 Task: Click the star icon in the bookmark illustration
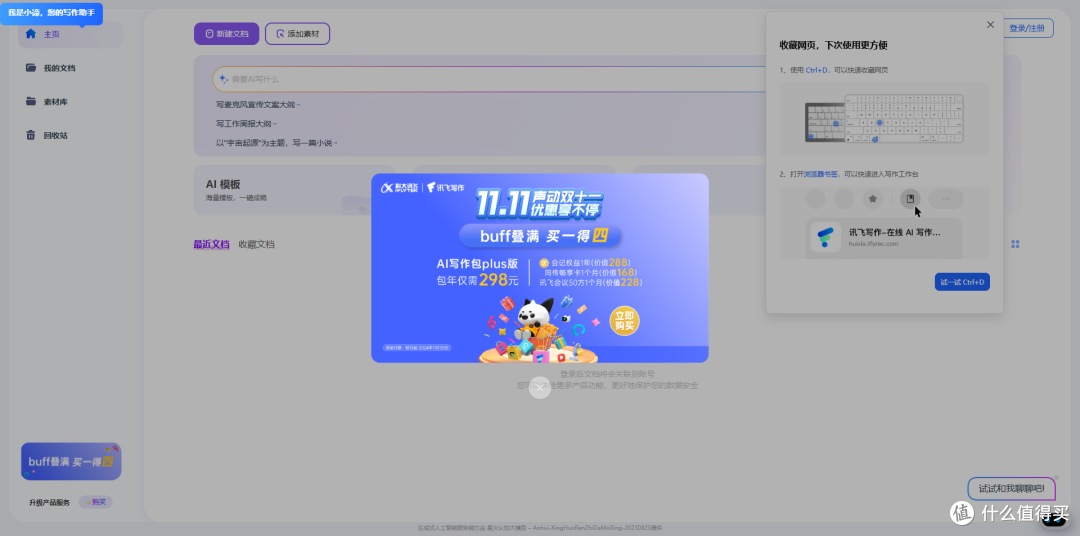(x=873, y=199)
